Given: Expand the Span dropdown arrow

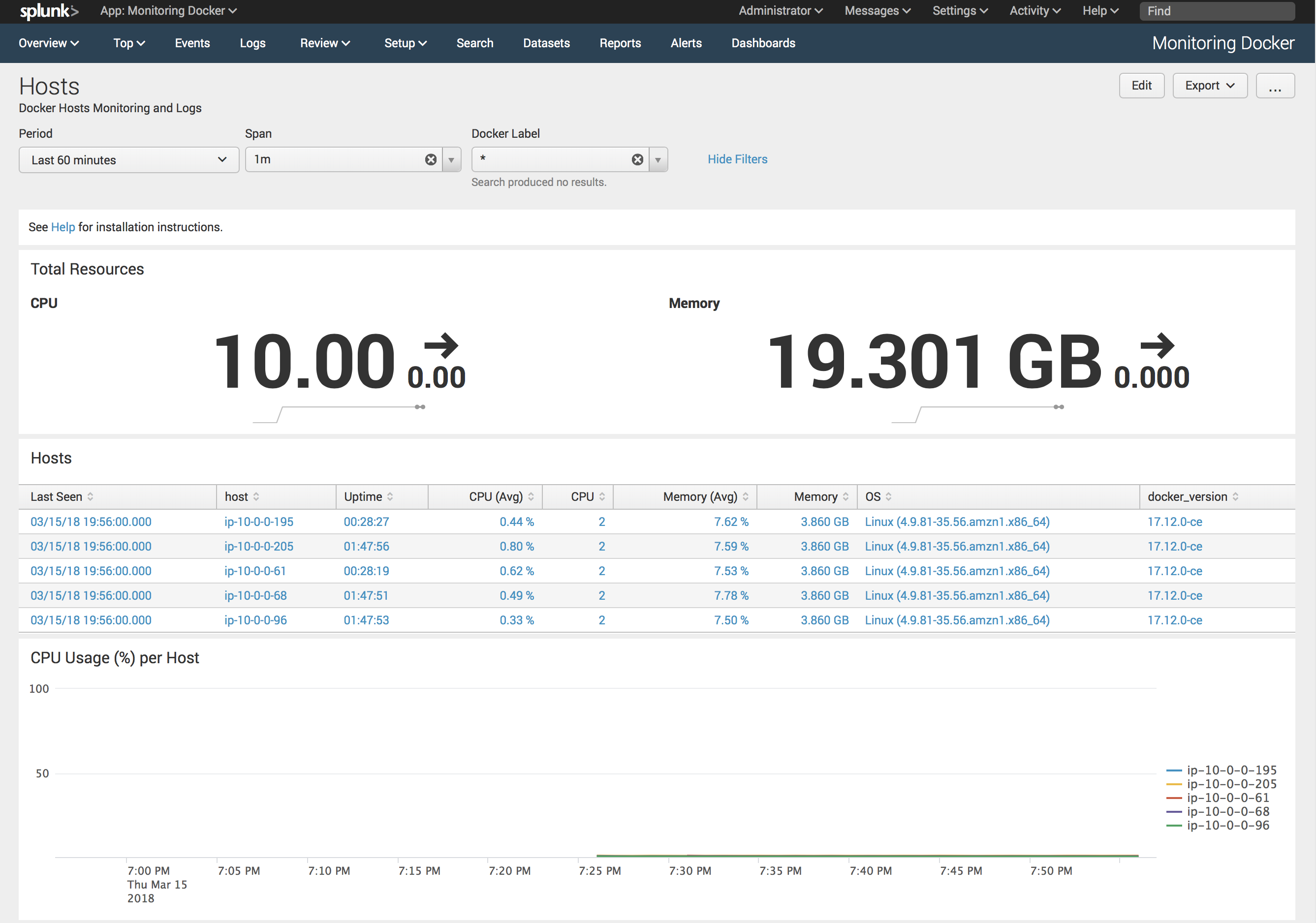Looking at the screenshot, I should [451, 160].
